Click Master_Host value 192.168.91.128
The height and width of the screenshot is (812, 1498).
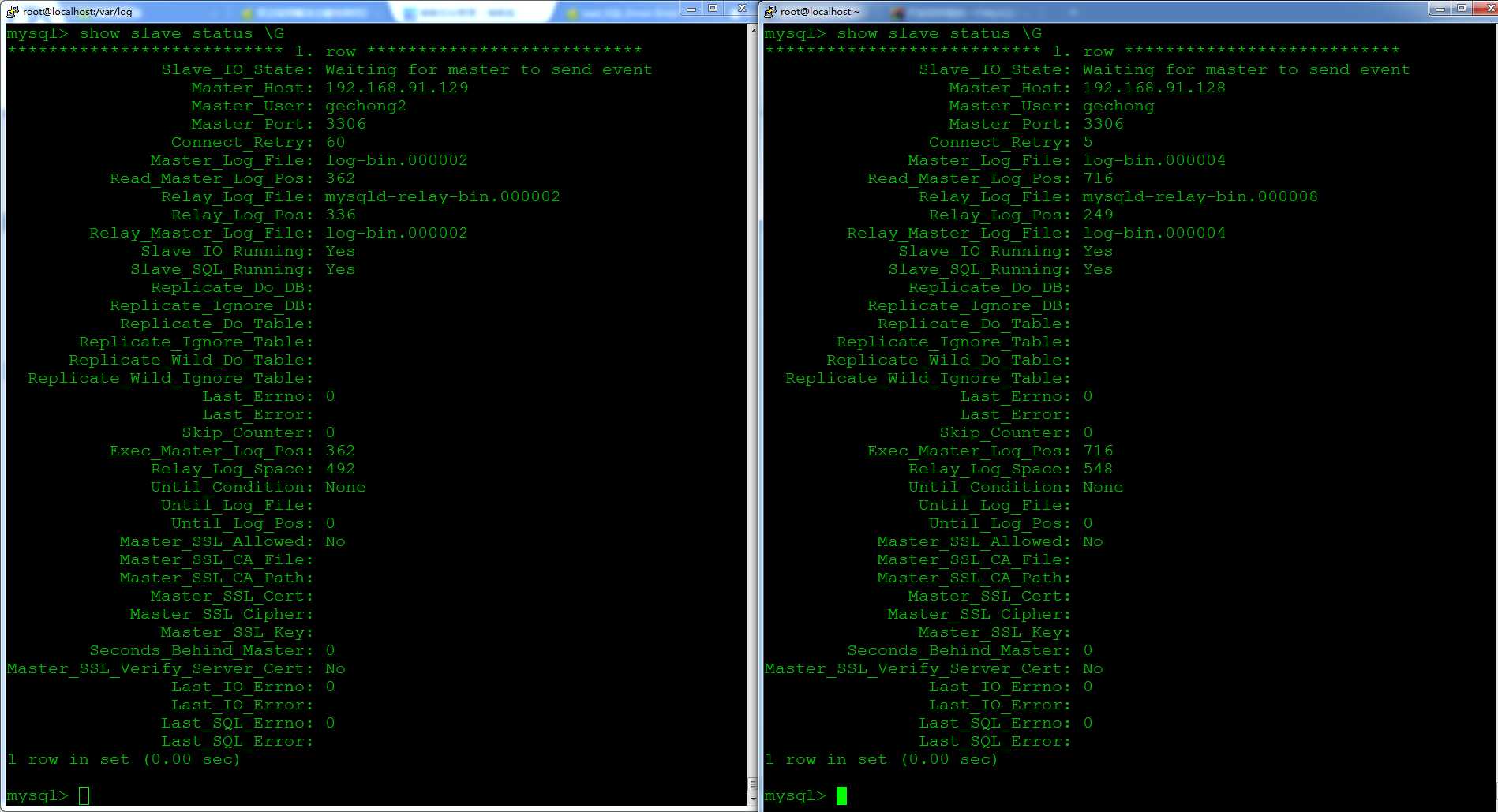point(1155,88)
